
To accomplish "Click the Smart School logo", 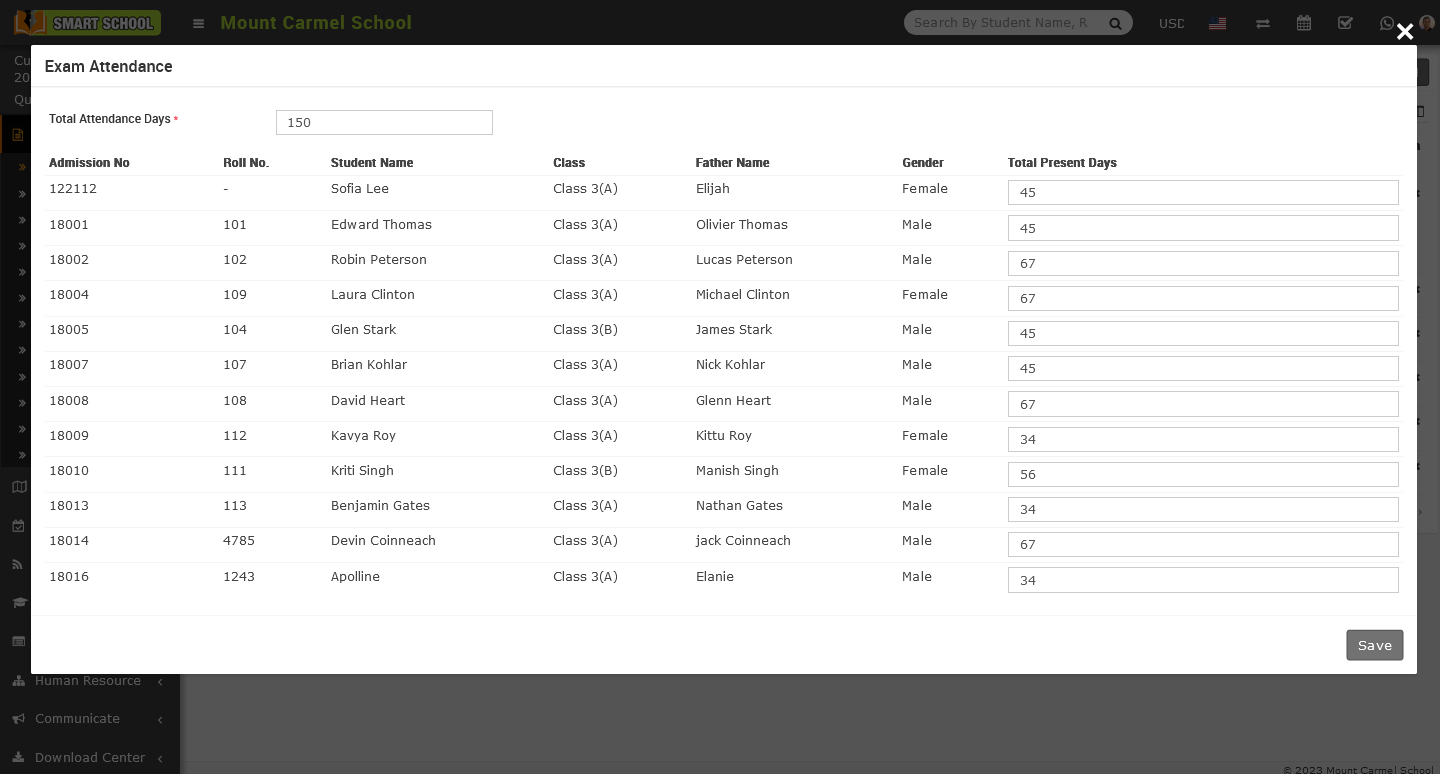I will pos(87,22).
